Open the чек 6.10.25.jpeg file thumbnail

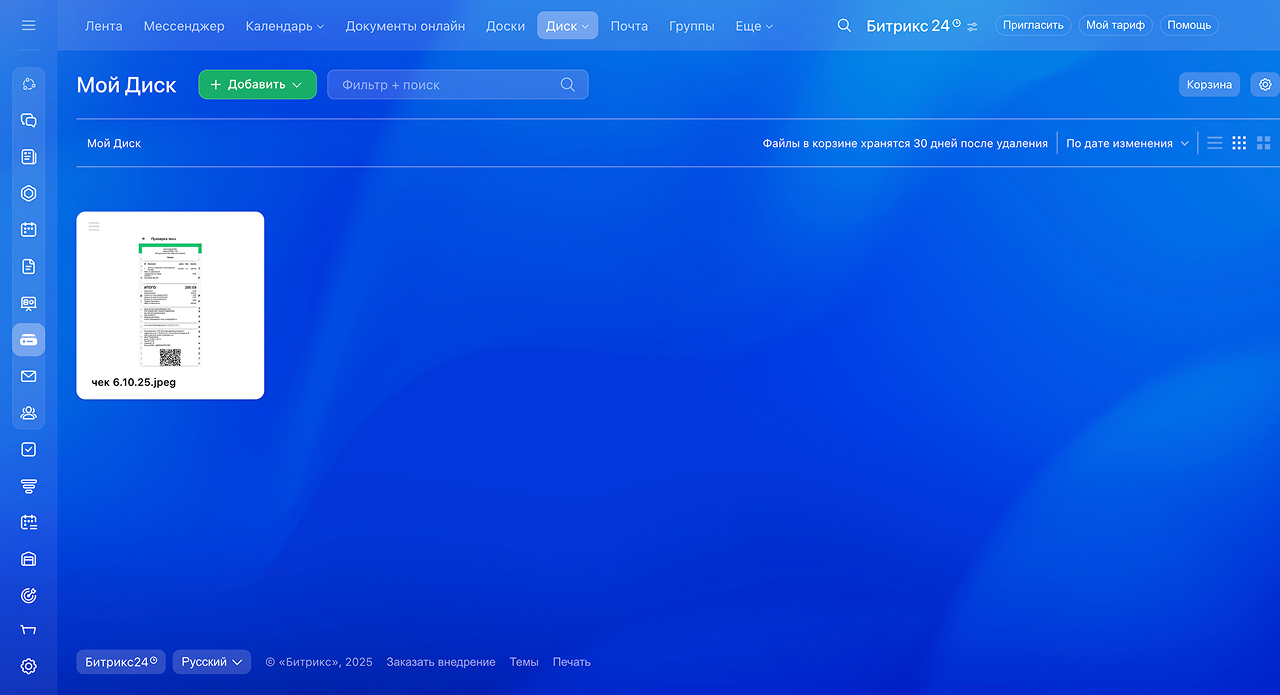(170, 304)
